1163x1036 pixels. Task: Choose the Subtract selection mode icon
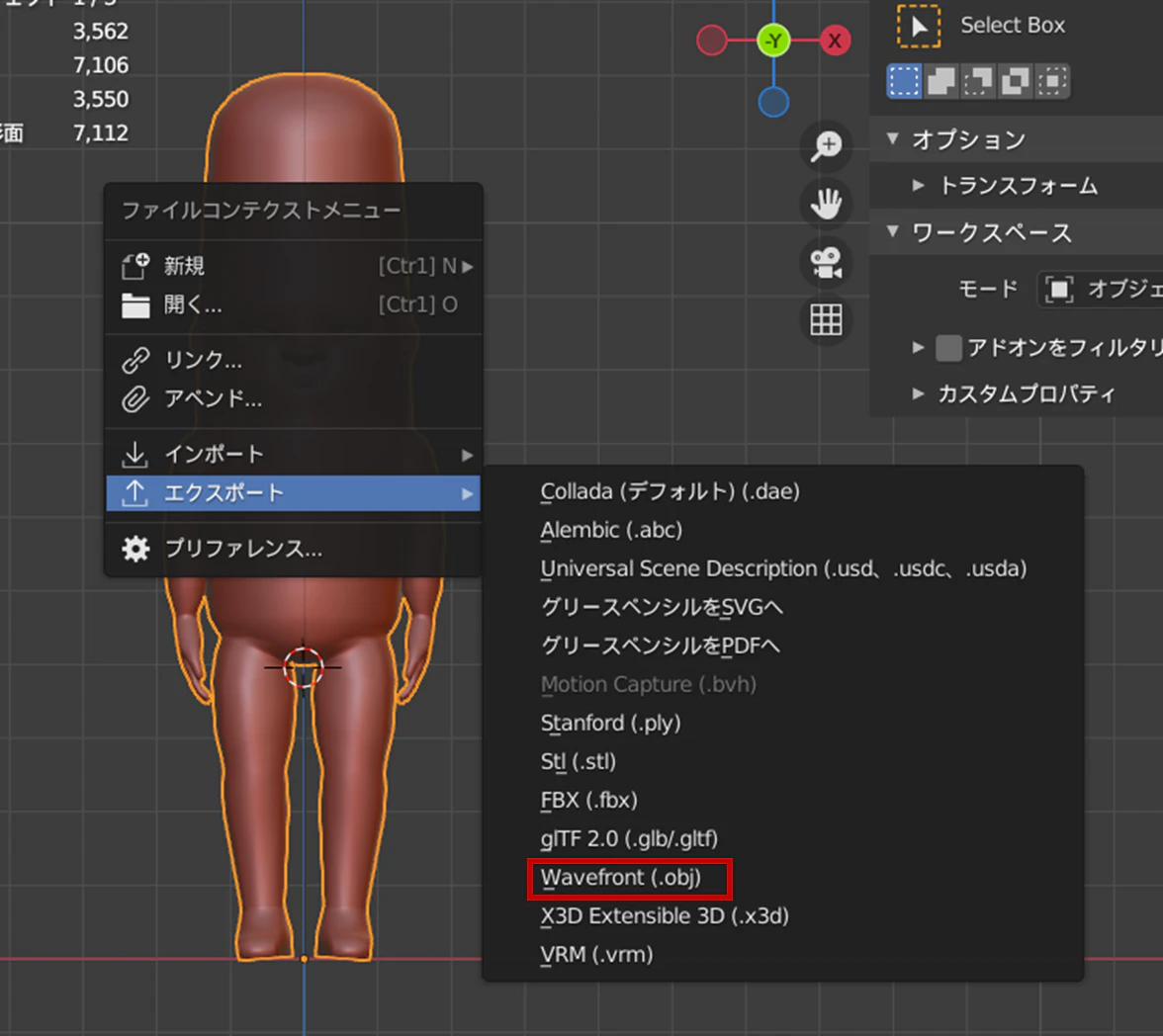point(978,81)
